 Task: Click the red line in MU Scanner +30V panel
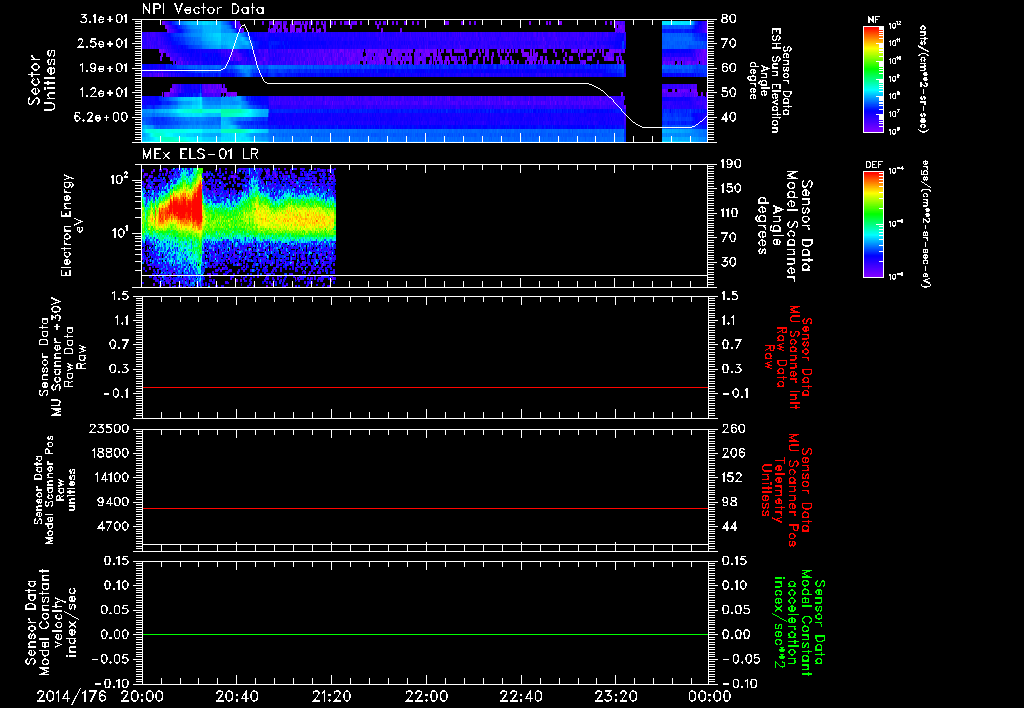[x=425, y=387]
